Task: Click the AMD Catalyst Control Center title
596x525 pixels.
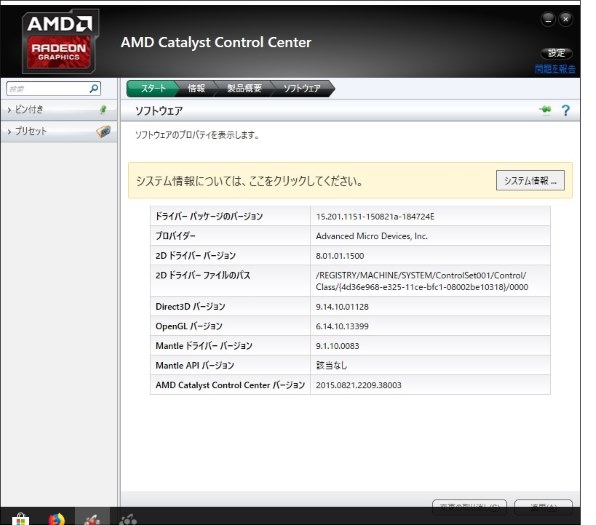Action: point(216,43)
